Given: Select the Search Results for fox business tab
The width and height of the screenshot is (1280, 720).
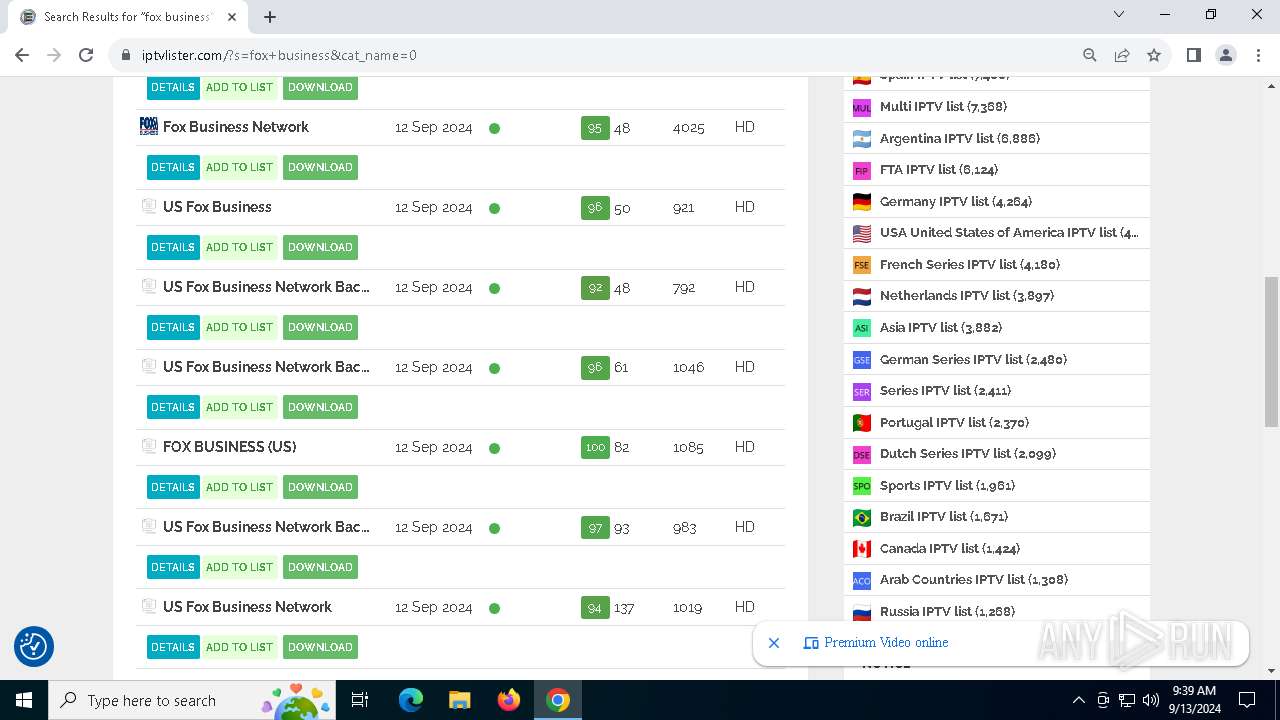Looking at the screenshot, I should tap(128, 17).
